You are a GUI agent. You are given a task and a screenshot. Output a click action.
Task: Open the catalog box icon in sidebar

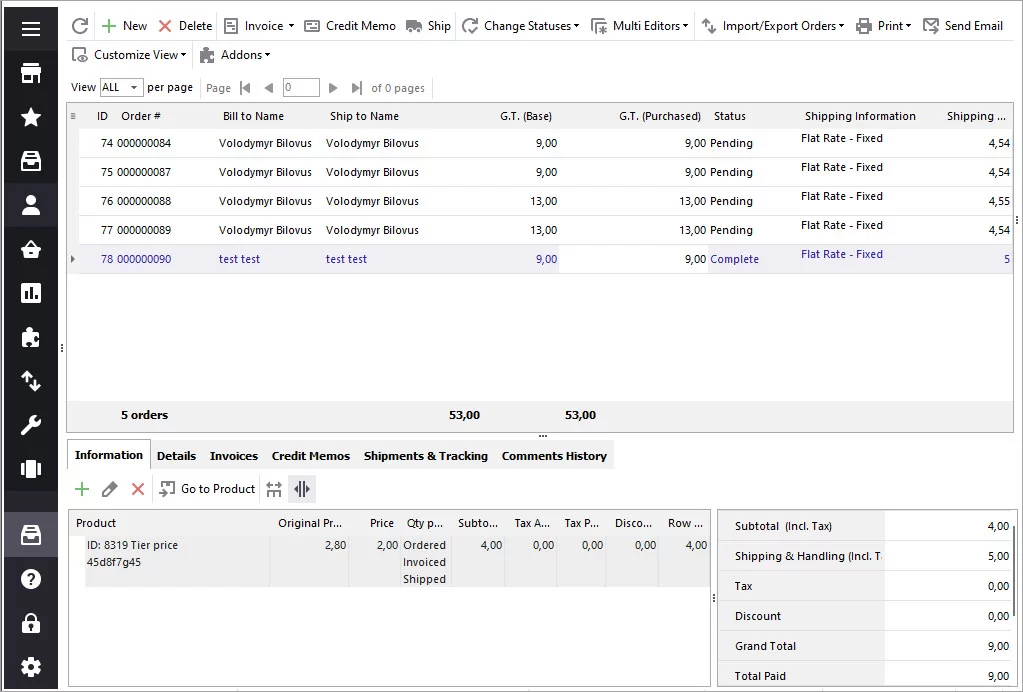31,161
